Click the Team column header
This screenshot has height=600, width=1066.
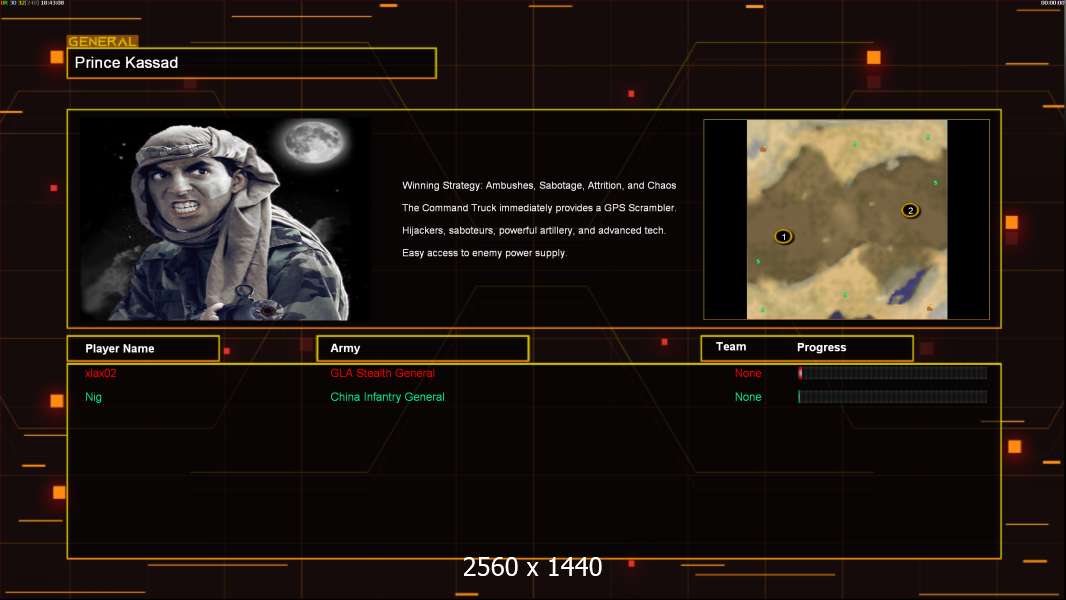731,347
